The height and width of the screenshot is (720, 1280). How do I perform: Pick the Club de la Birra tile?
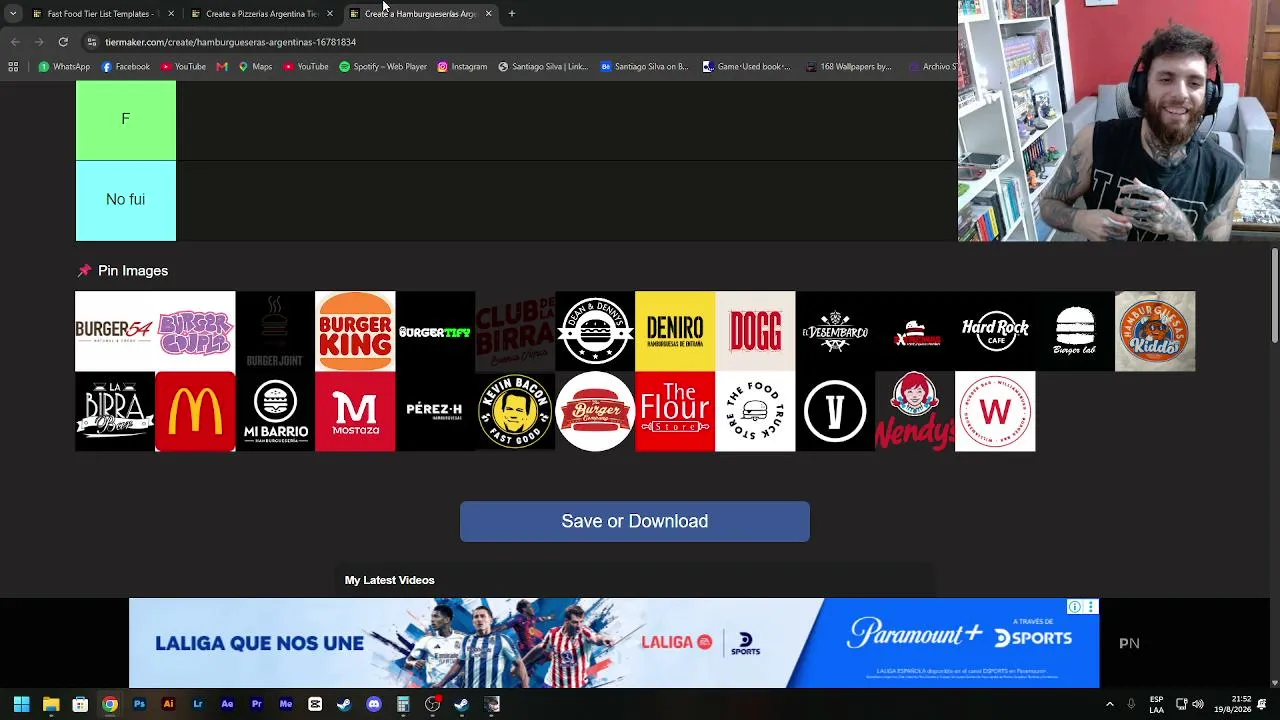coord(515,331)
